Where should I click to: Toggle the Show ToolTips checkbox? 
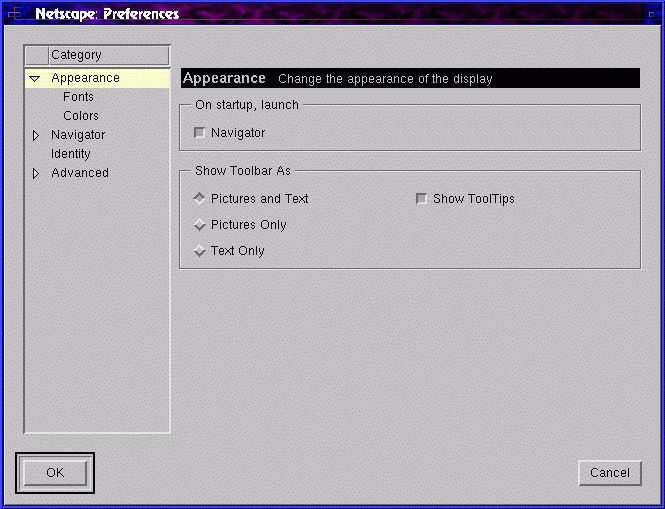(422, 199)
